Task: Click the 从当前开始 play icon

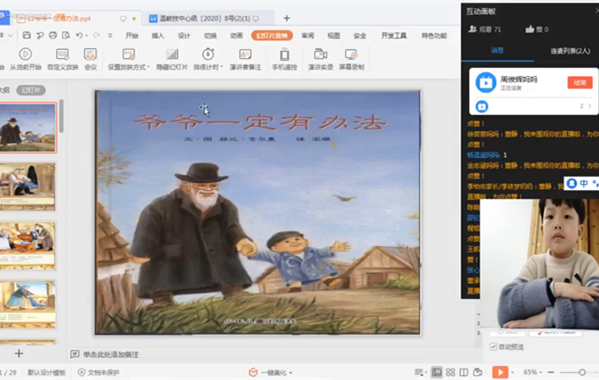Action: 25,54
